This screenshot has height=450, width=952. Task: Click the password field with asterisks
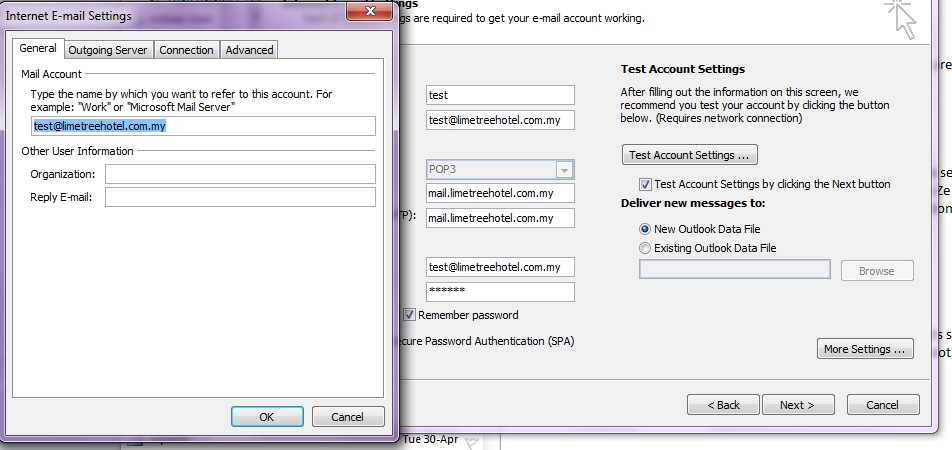tap(500, 292)
